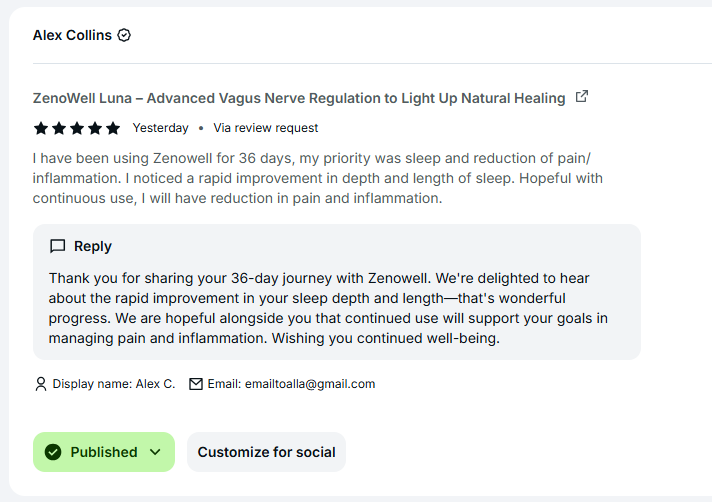The height and width of the screenshot is (502, 712).
Task: Click the green checkmark in the Published button
Action: (53, 452)
